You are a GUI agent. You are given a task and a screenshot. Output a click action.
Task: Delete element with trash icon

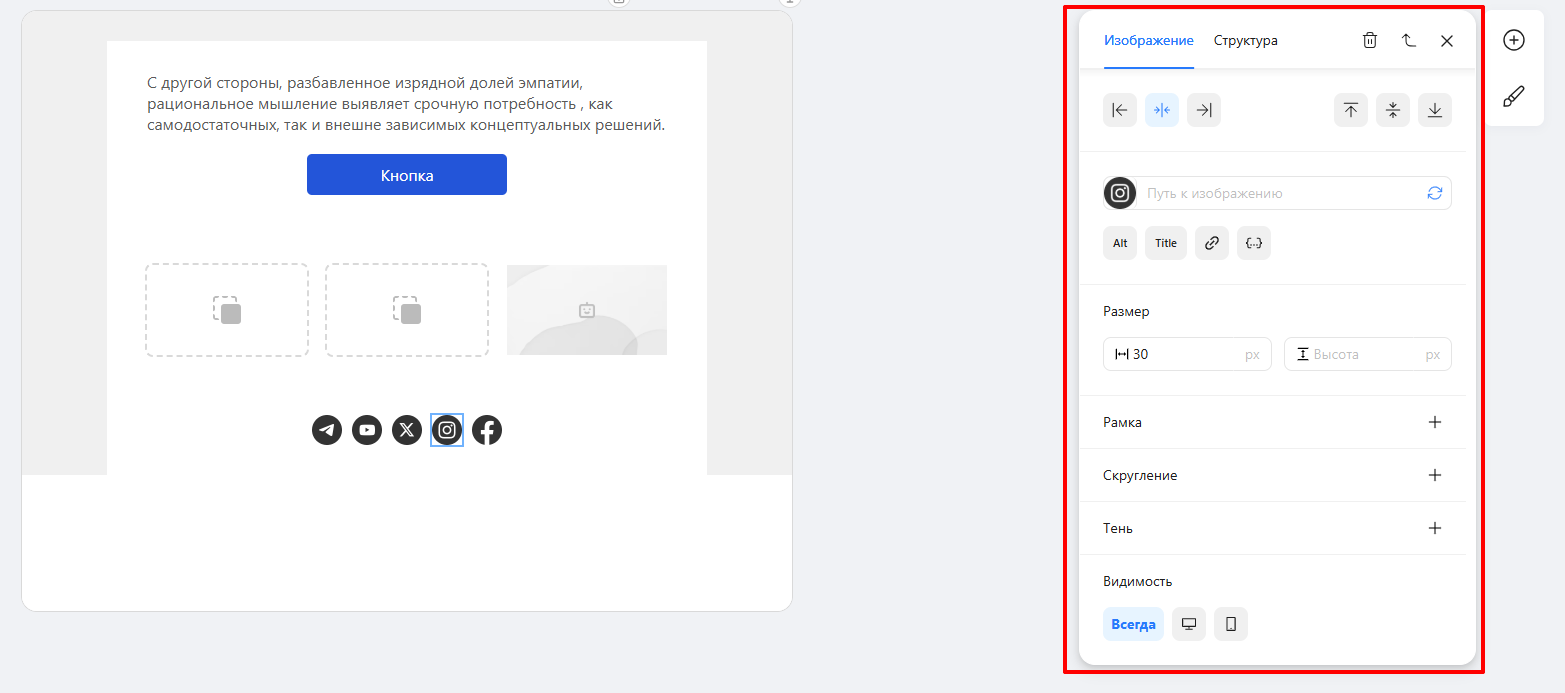pos(1370,41)
